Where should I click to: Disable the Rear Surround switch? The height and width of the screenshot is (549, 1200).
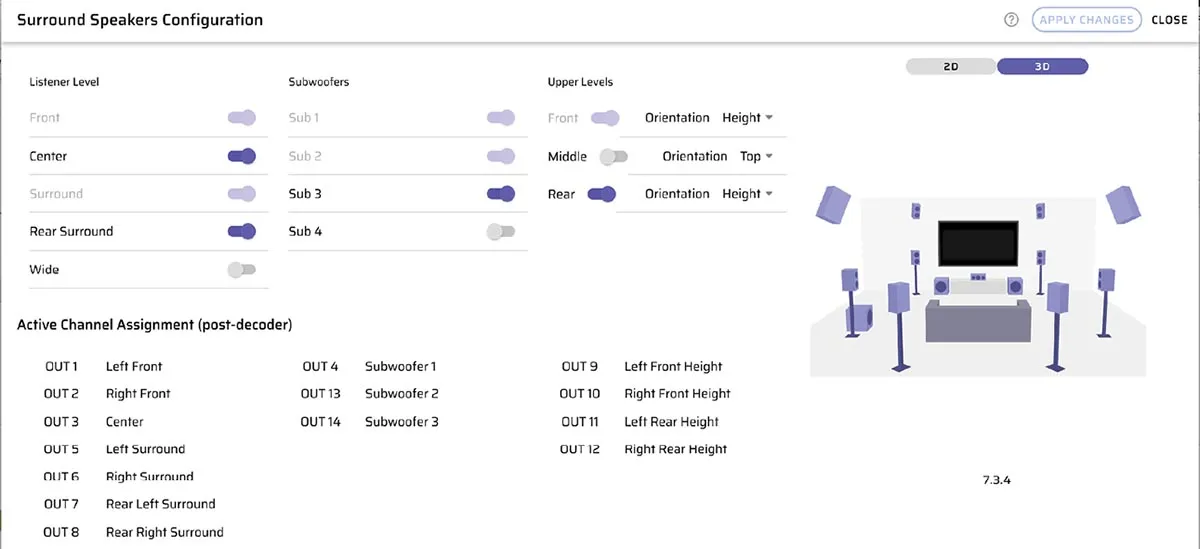pos(242,231)
